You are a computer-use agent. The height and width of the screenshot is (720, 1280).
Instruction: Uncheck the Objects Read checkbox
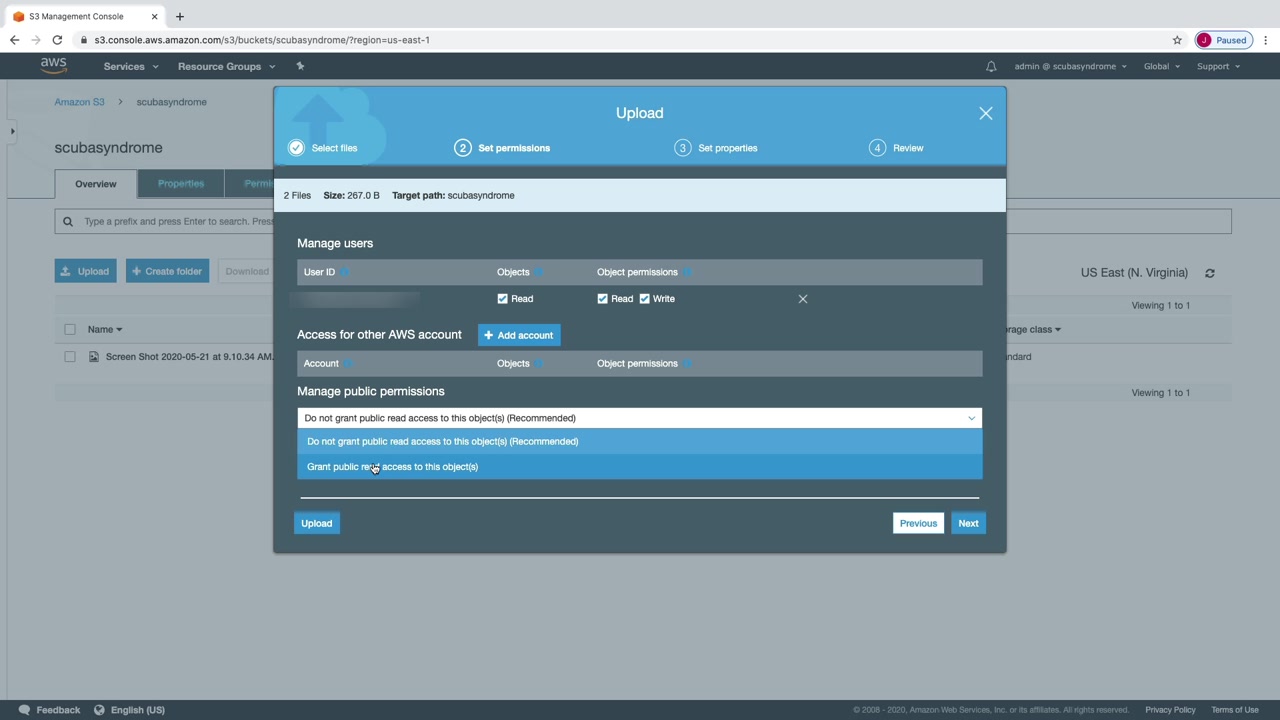tap(503, 299)
